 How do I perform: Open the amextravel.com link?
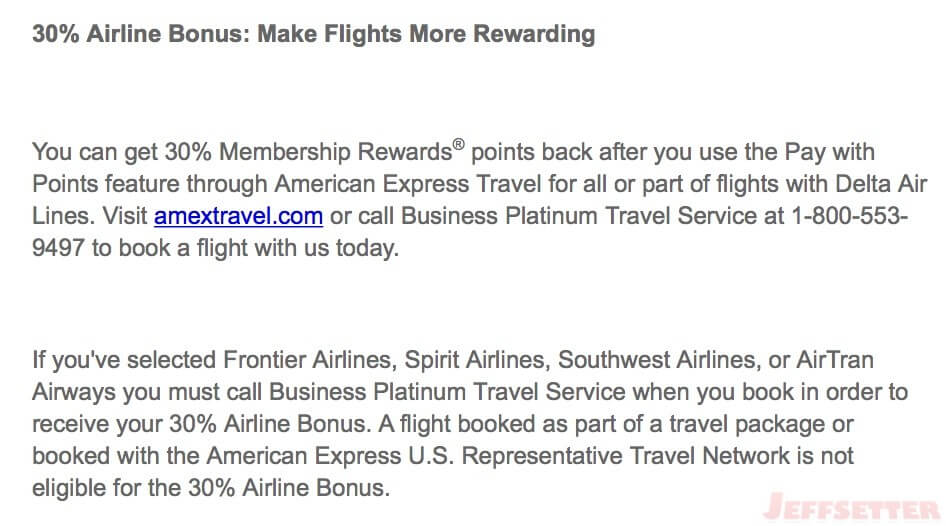click(x=238, y=216)
